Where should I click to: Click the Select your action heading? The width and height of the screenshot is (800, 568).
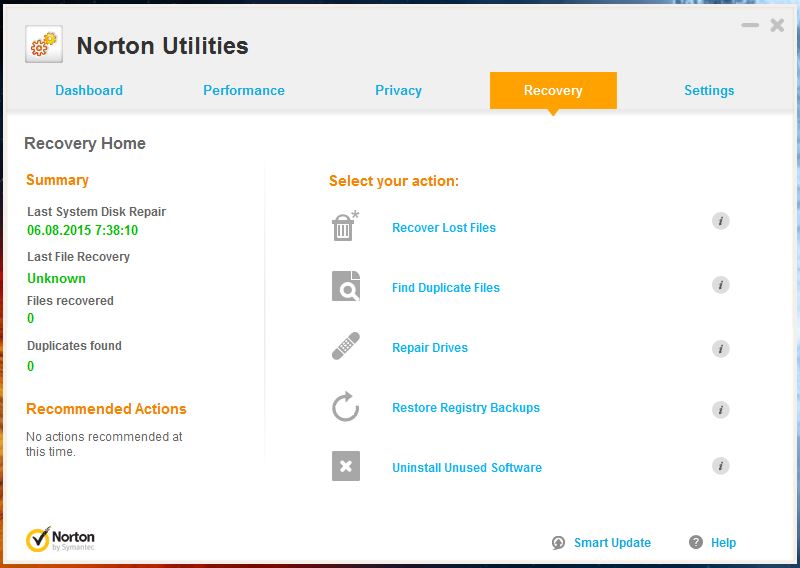394,181
